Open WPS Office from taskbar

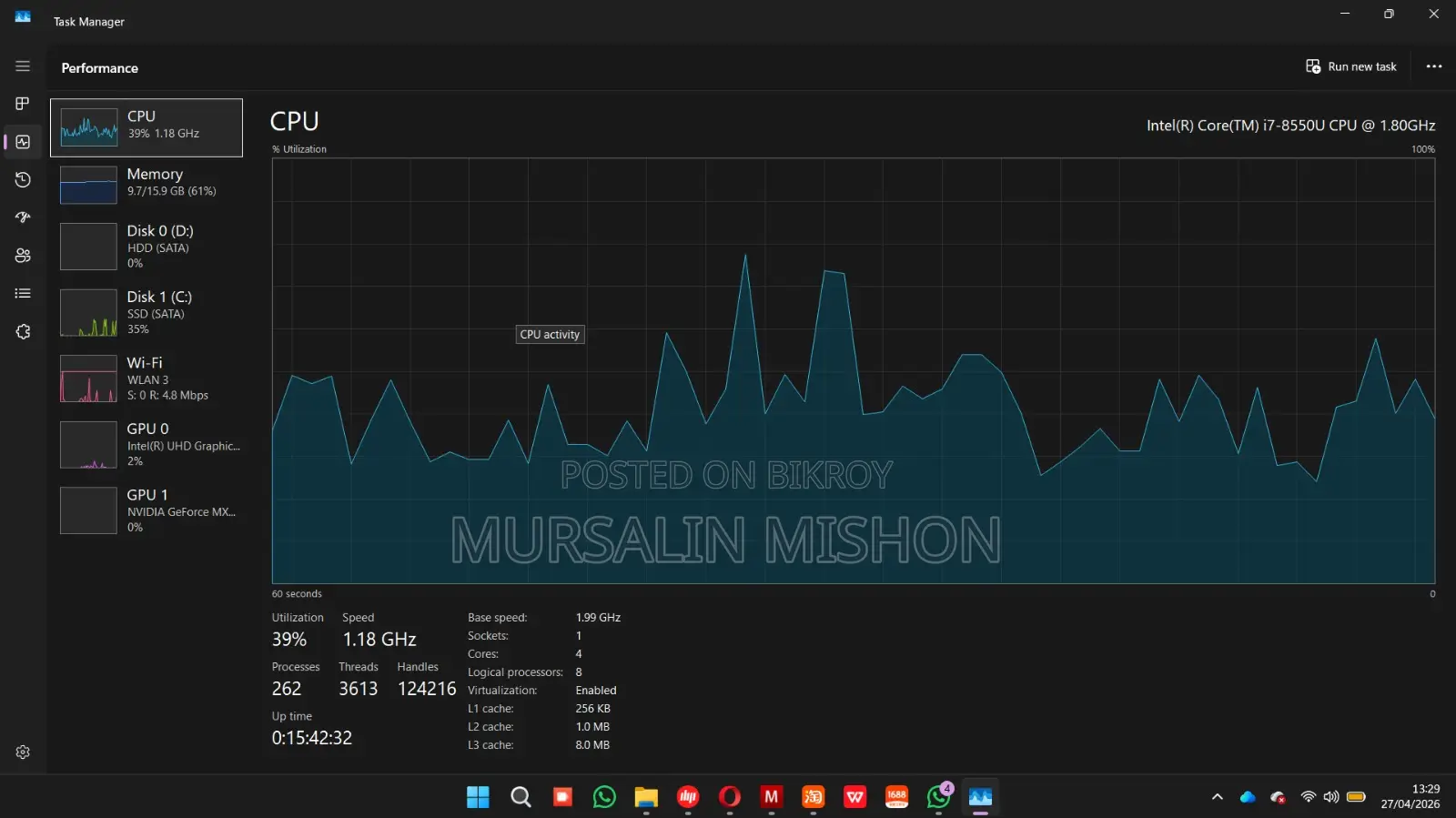coord(855,797)
